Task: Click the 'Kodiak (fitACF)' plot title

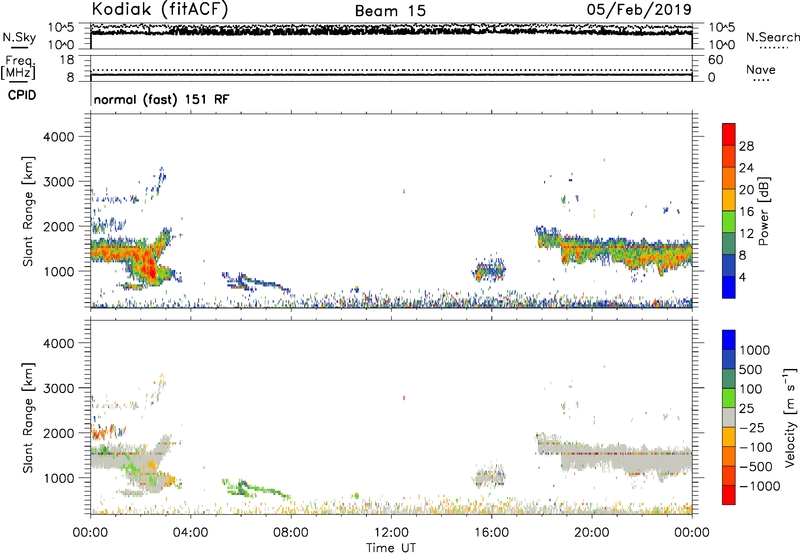Action: coord(160,9)
